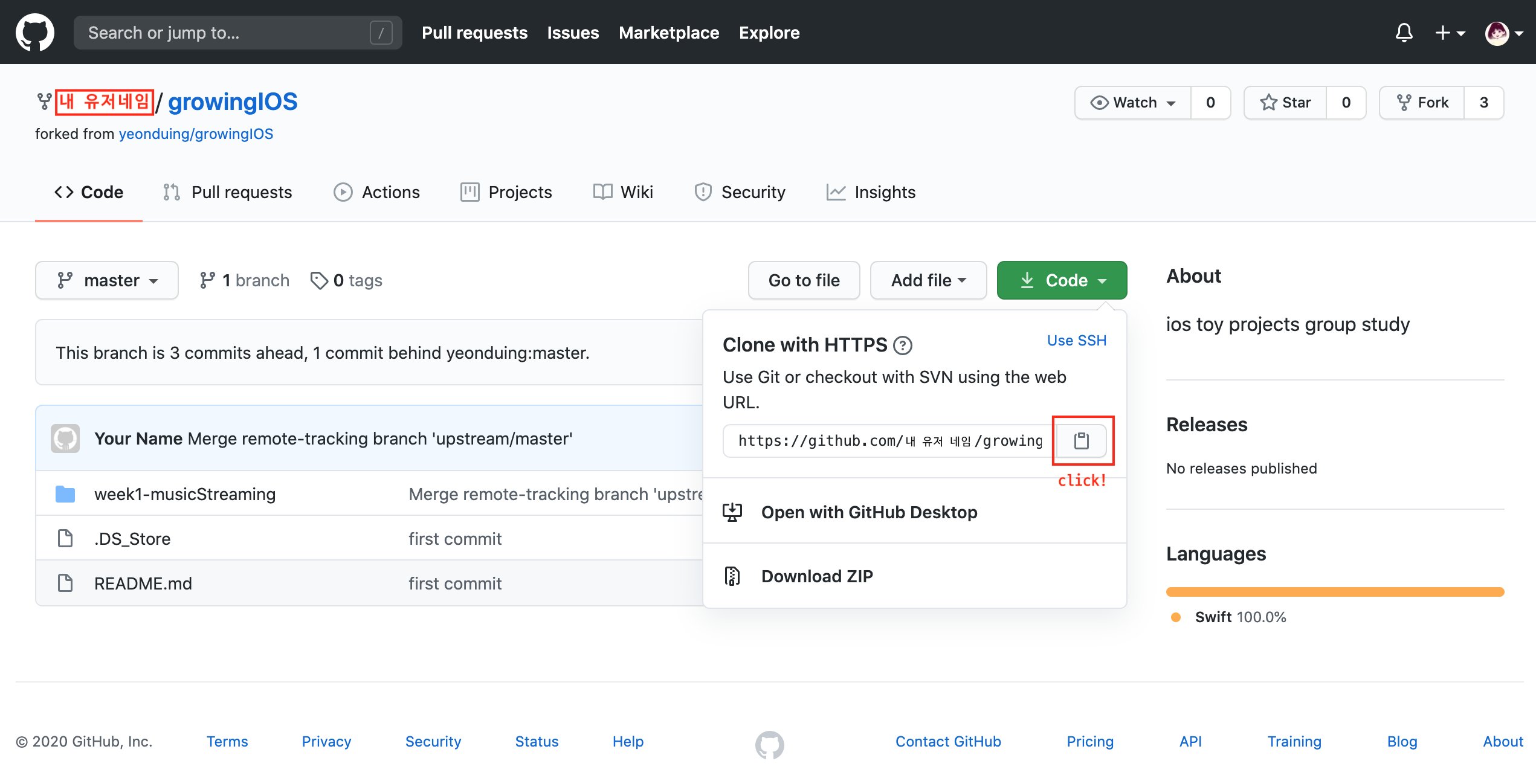
Task: Open the yeonduing/growingIOS upstream link
Action: click(196, 133)
